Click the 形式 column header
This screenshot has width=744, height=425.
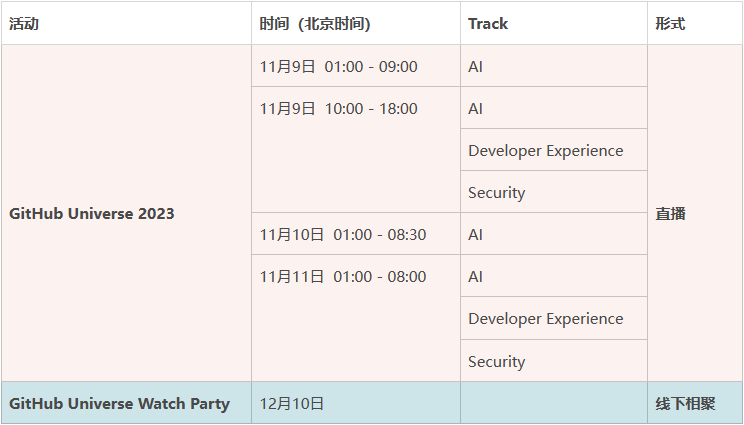(670, 24)
